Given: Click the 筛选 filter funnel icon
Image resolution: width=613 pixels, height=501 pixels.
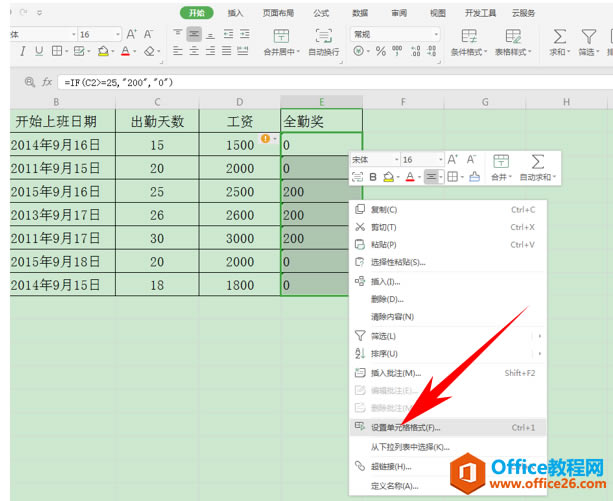Looking at the screenshot, I should click(588, 36).
